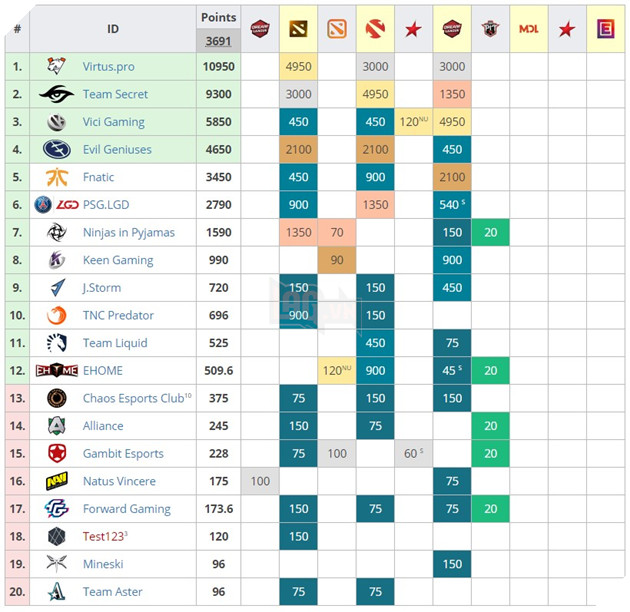This screenshot has height=612, width=630.
Task: Click the Team Liquid horse logo
Action: tap(56, 343)
